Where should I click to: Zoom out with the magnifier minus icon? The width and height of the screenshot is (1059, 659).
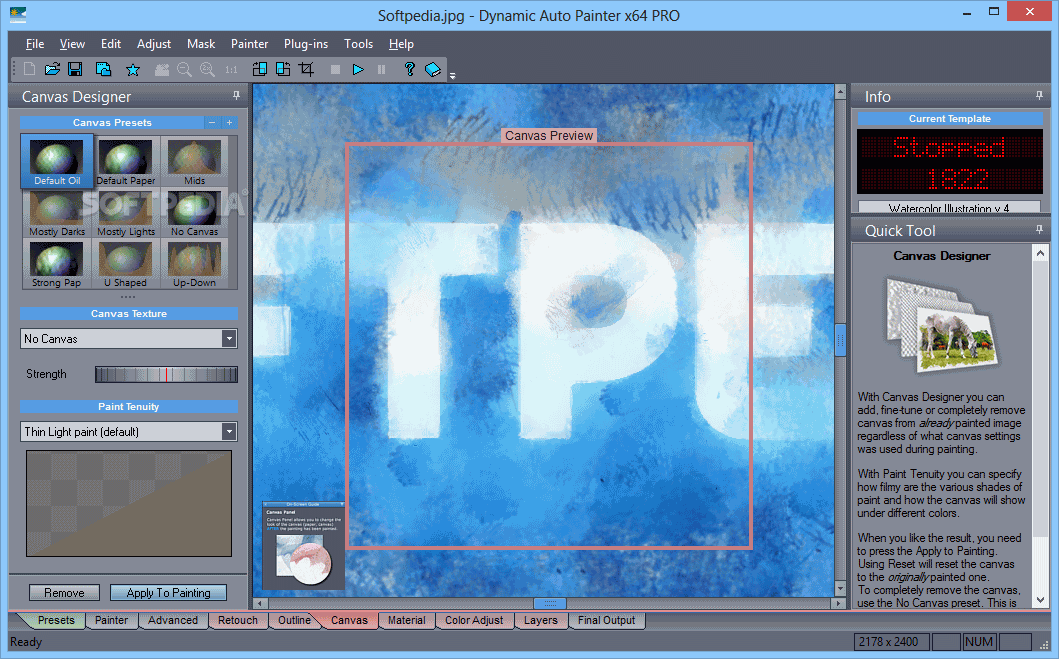pyautogui.click(x=184, y=69)
